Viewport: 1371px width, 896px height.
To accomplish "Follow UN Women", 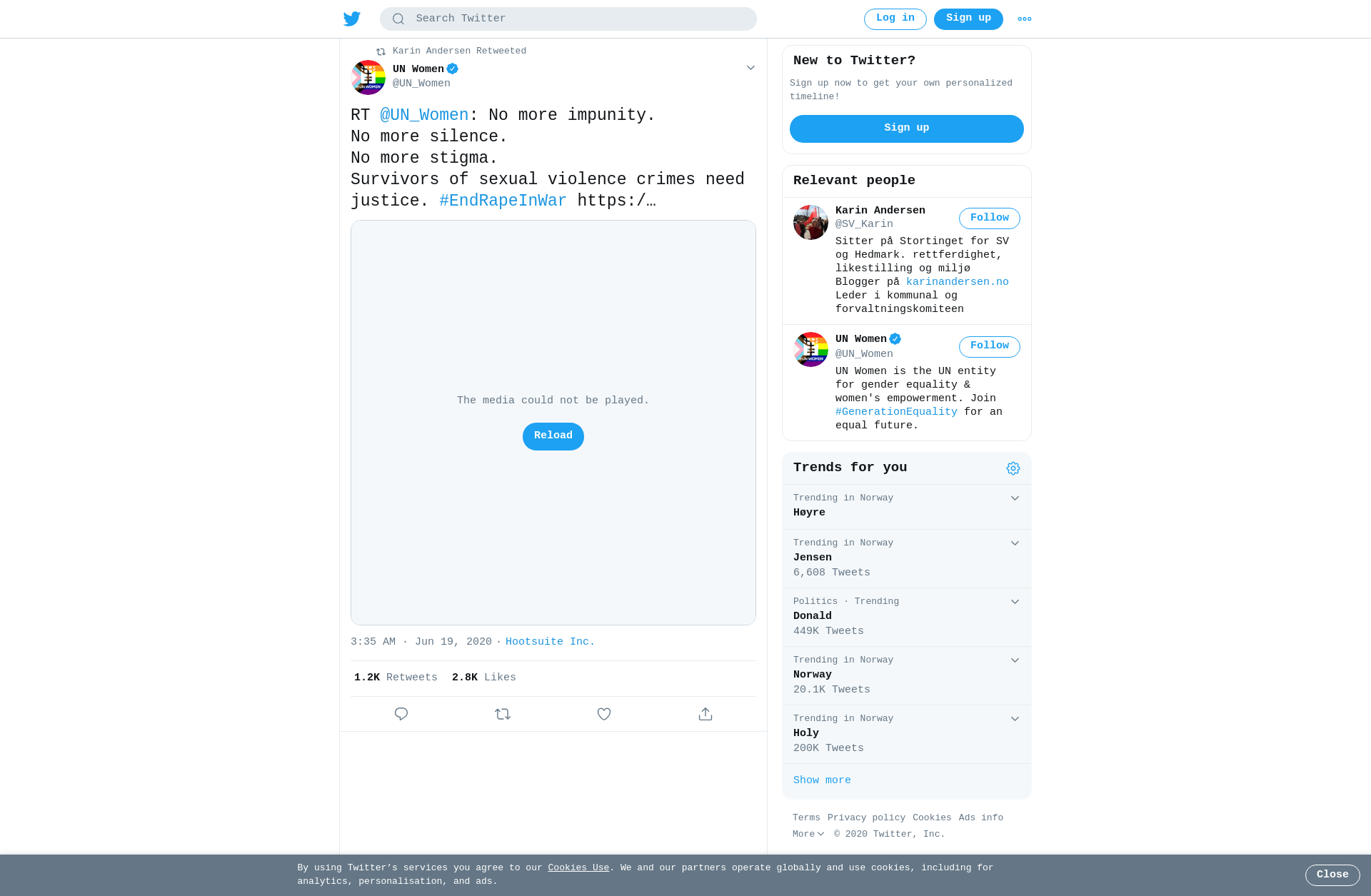I will tap(989, 346).
